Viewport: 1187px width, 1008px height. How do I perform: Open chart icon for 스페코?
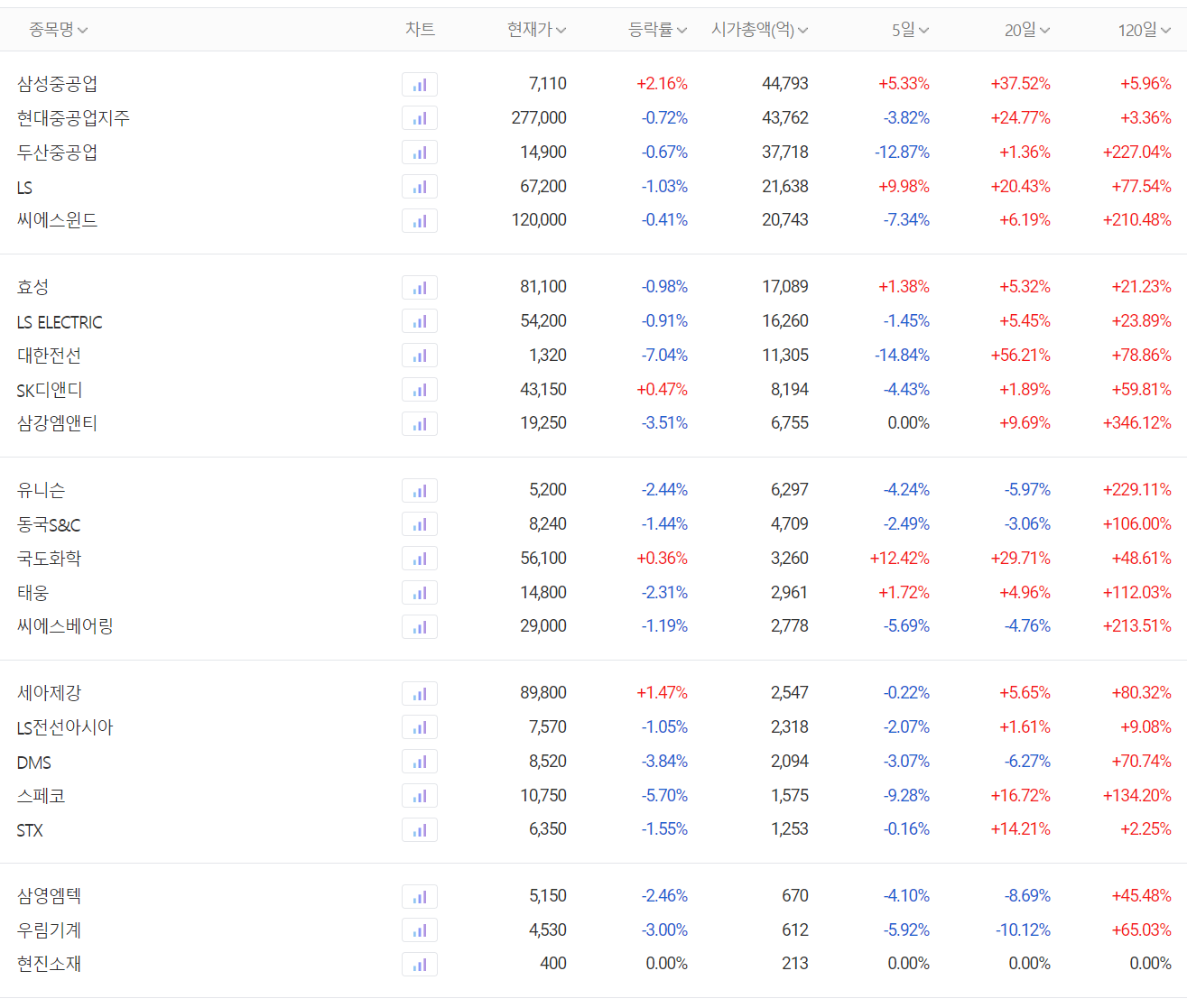pyautogui.click(x=420, y=796)
